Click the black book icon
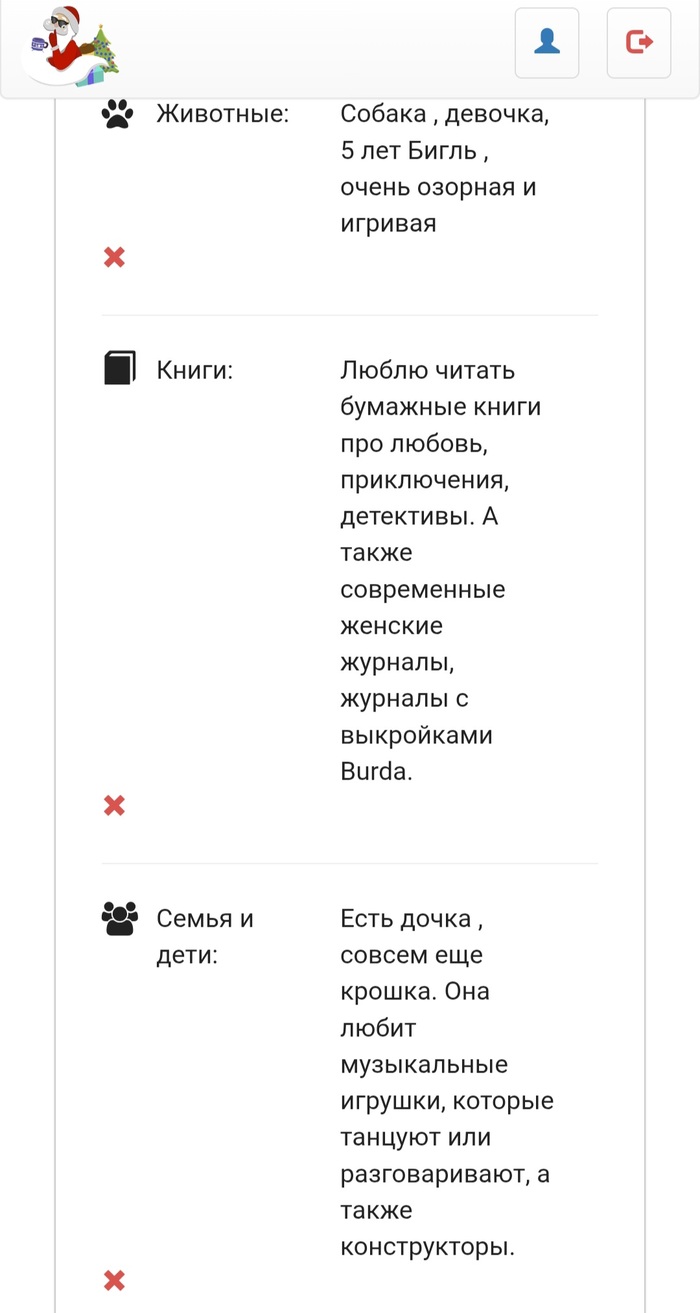This screenshot has width=700, height=1313. pos(118,368)
